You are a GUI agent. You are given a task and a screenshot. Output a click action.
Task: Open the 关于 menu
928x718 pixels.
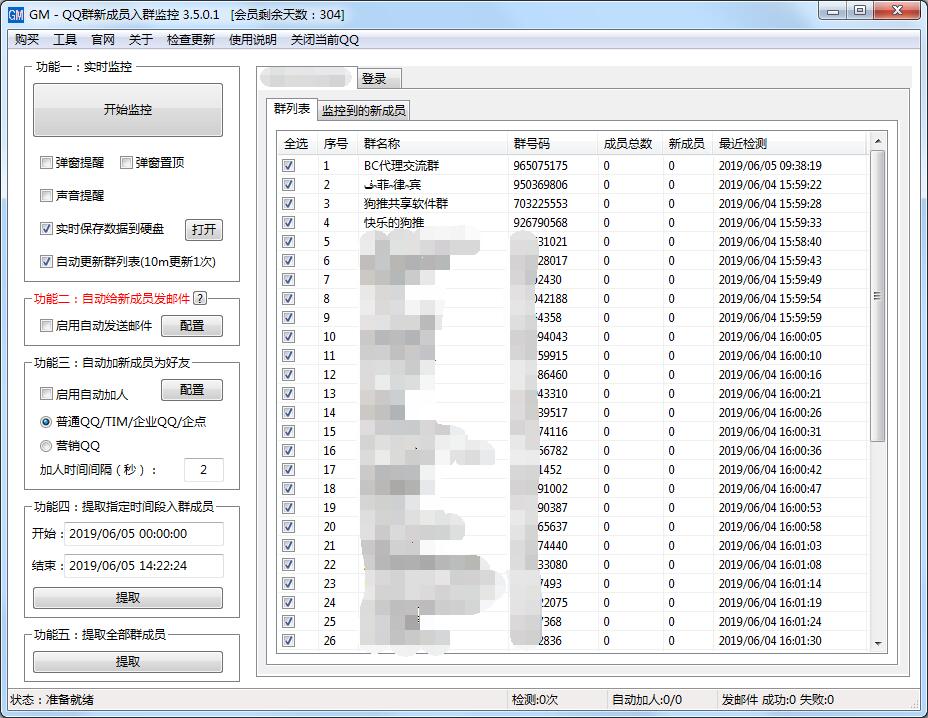pyautogui.click(x=140, y=40)
